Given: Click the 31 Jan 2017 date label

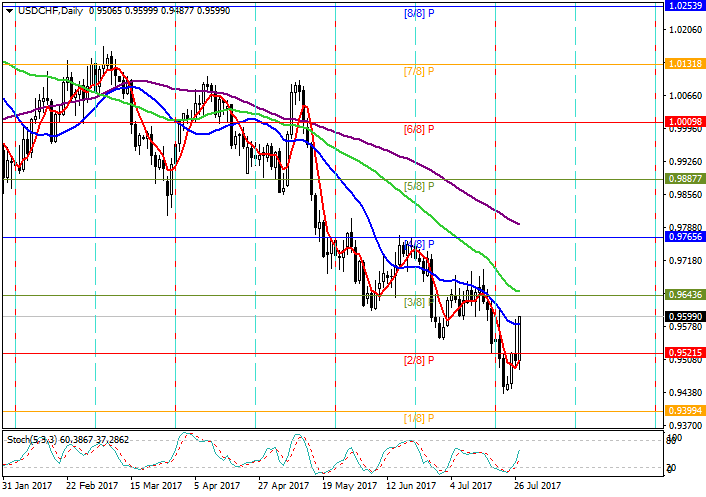Looking at the screenshot, I should (27, 486).
